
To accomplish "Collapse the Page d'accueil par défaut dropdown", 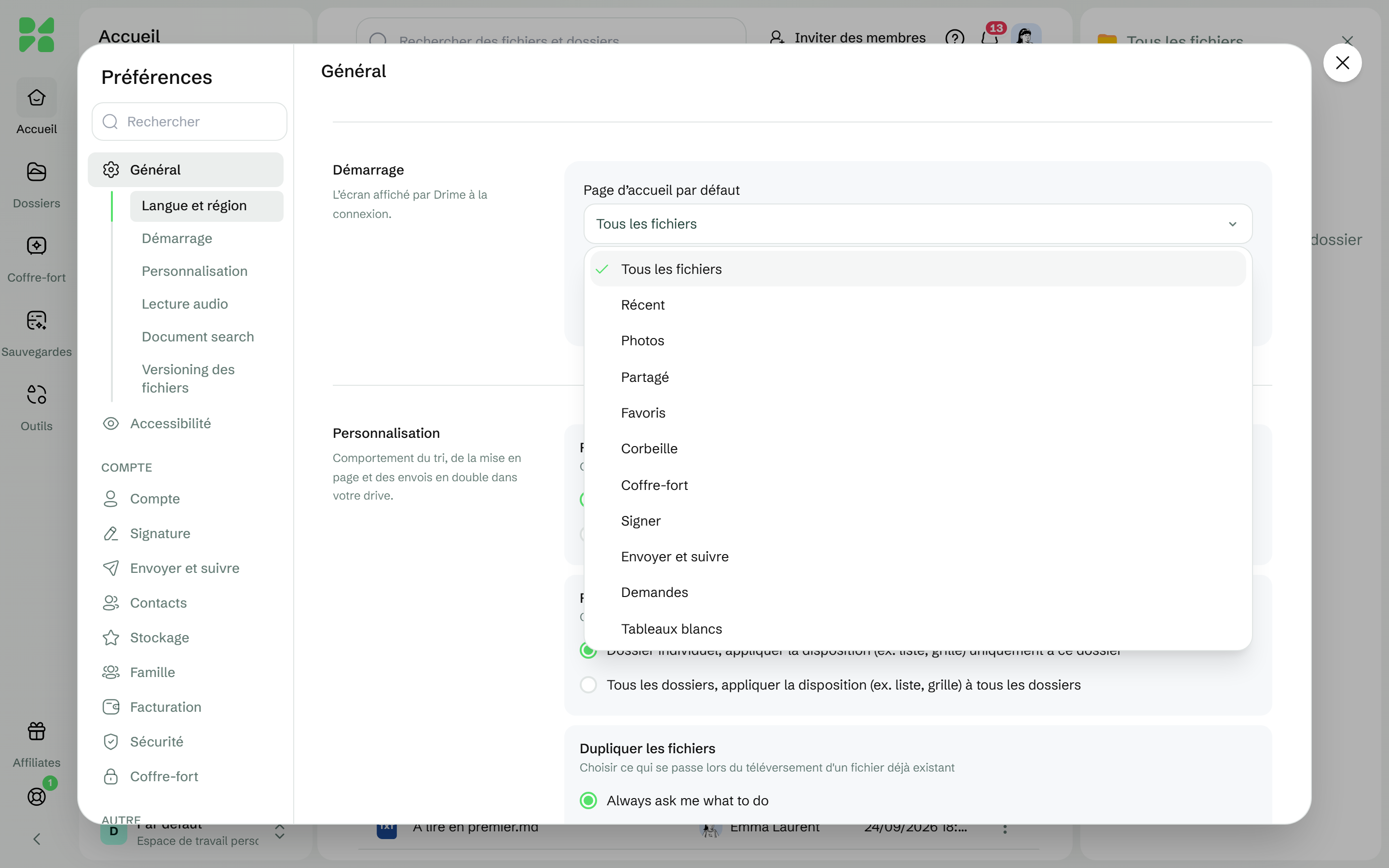I will 917,224.
